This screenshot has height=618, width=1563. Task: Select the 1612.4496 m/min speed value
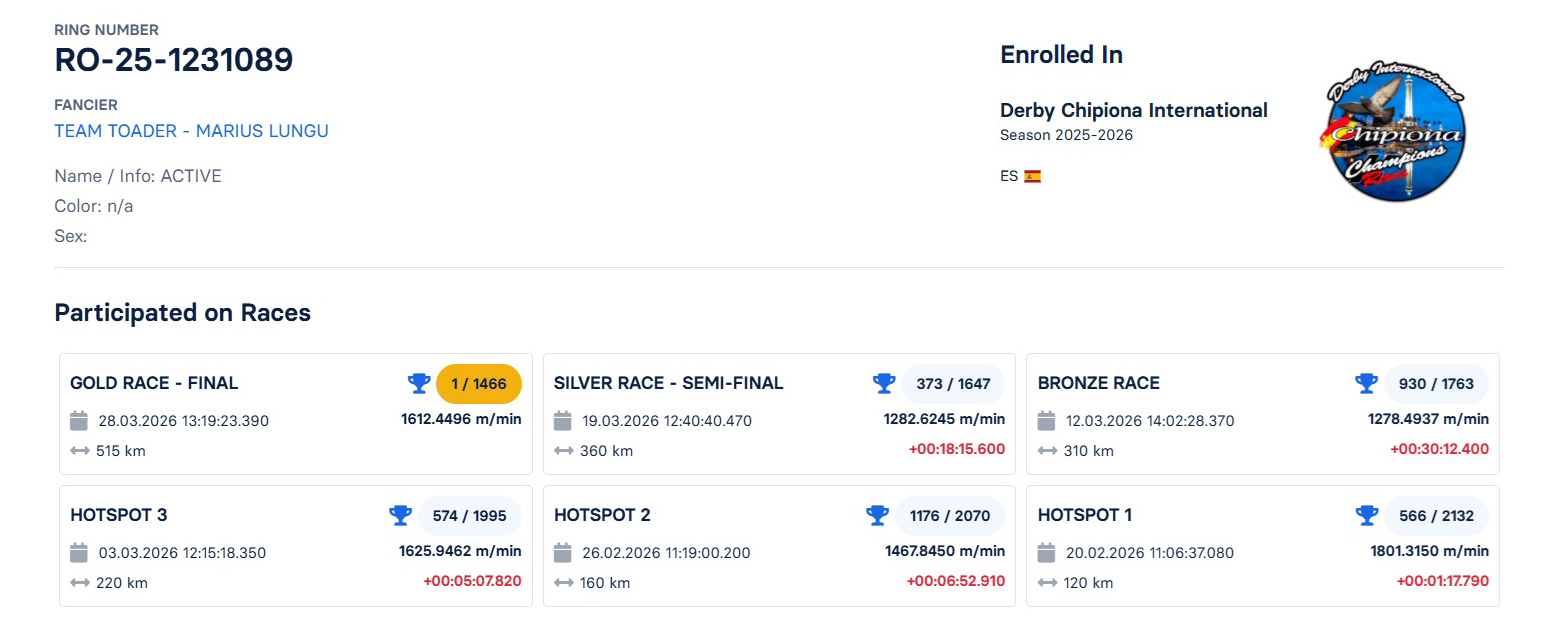click(461, 419)
